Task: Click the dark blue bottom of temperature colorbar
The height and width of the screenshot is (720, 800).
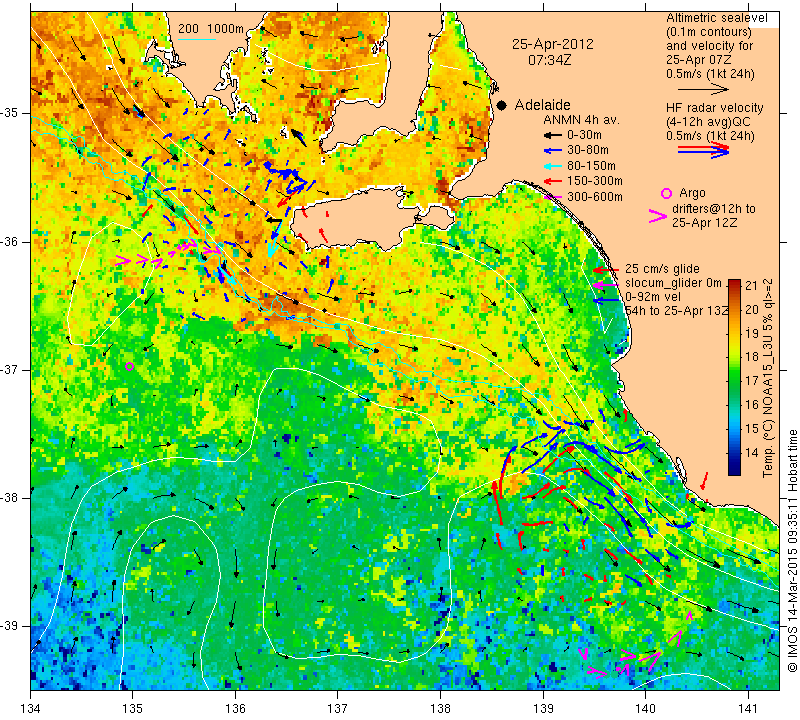Action: tap(734, 470)
